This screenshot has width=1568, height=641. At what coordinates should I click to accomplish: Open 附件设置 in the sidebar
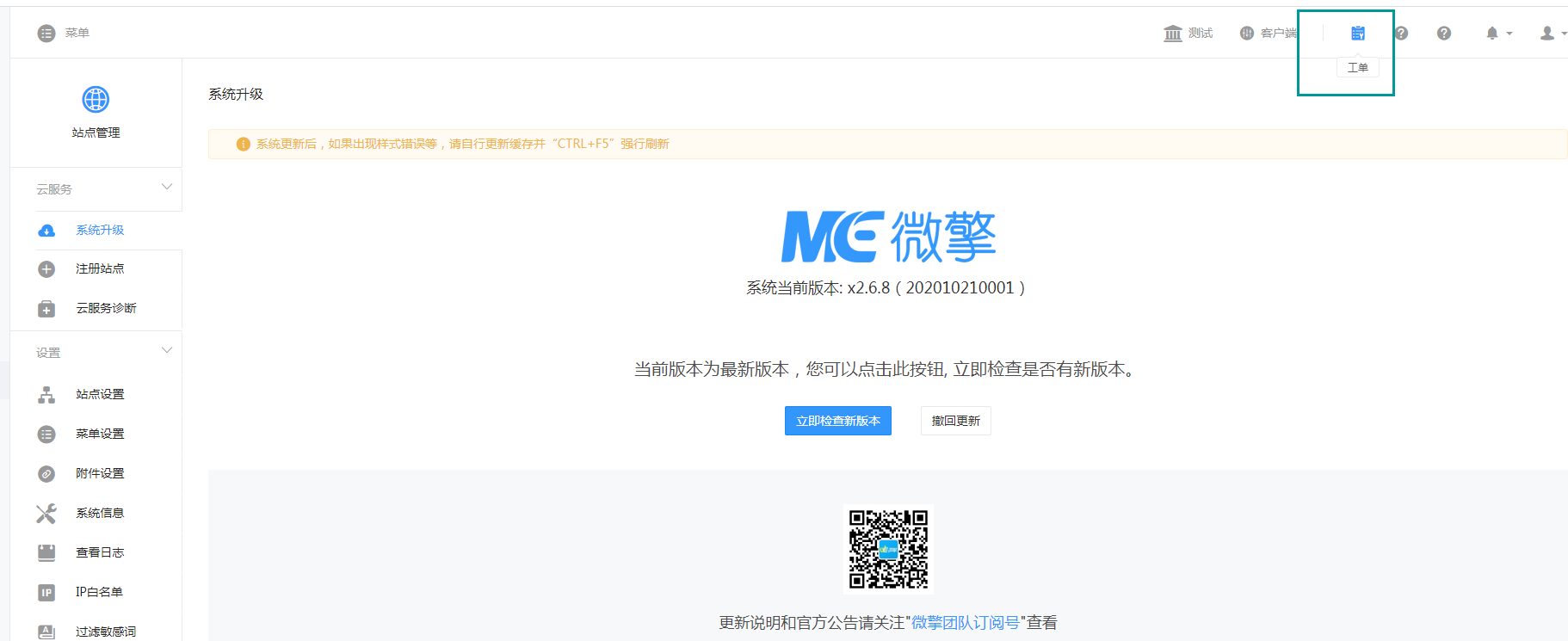pyautogui.click(x=100, y=474)
